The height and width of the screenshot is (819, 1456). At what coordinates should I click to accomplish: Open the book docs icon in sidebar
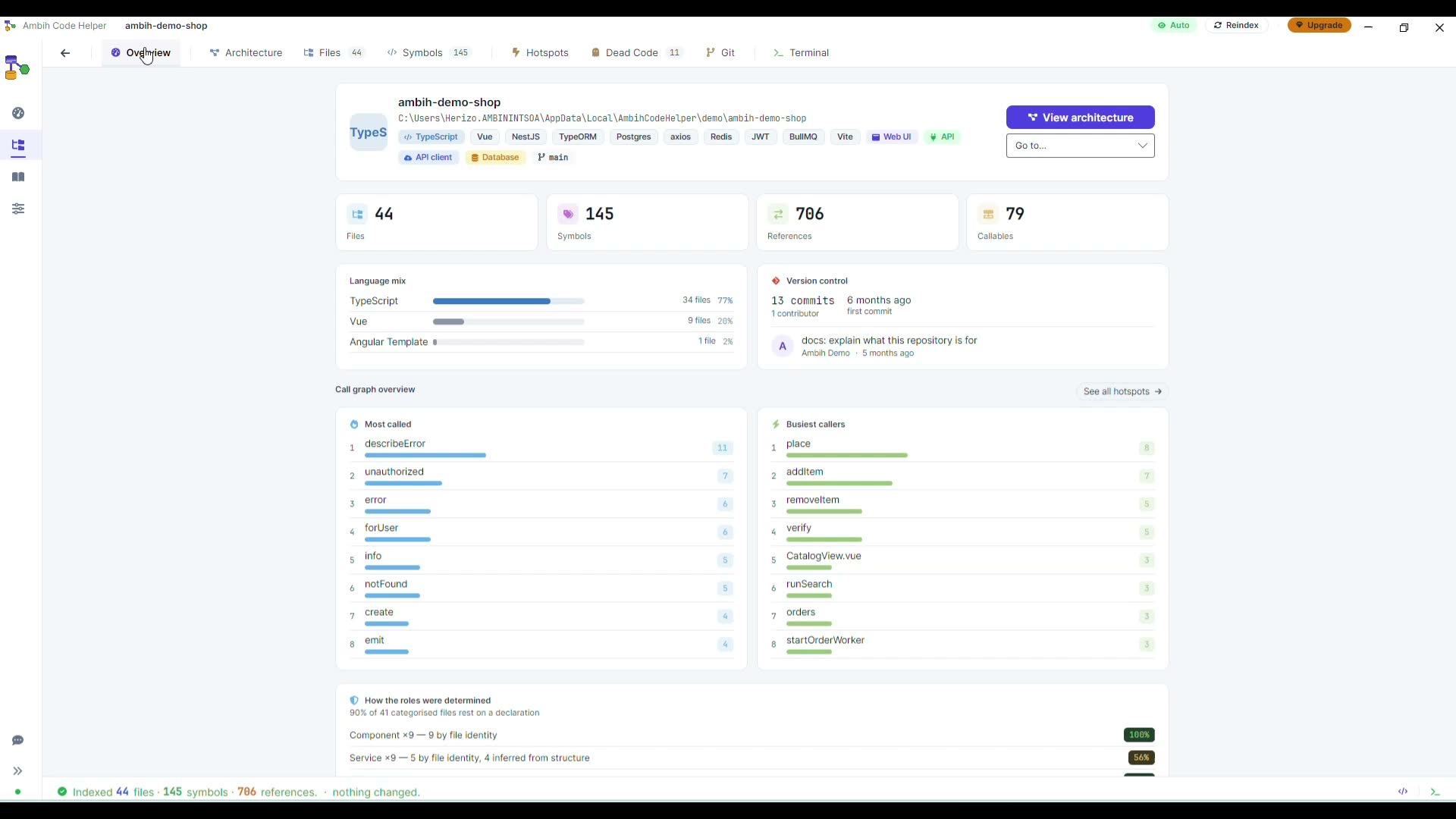[x=18, y=177]
